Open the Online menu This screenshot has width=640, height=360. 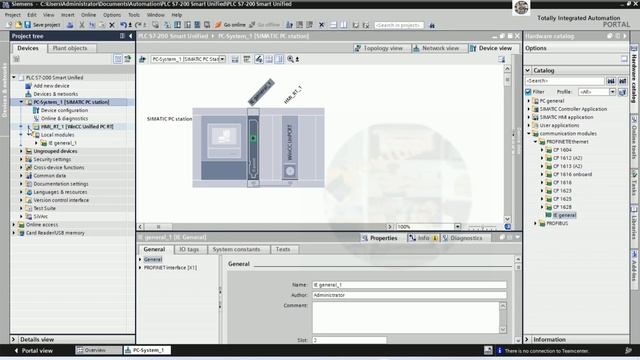pos(88,15)
